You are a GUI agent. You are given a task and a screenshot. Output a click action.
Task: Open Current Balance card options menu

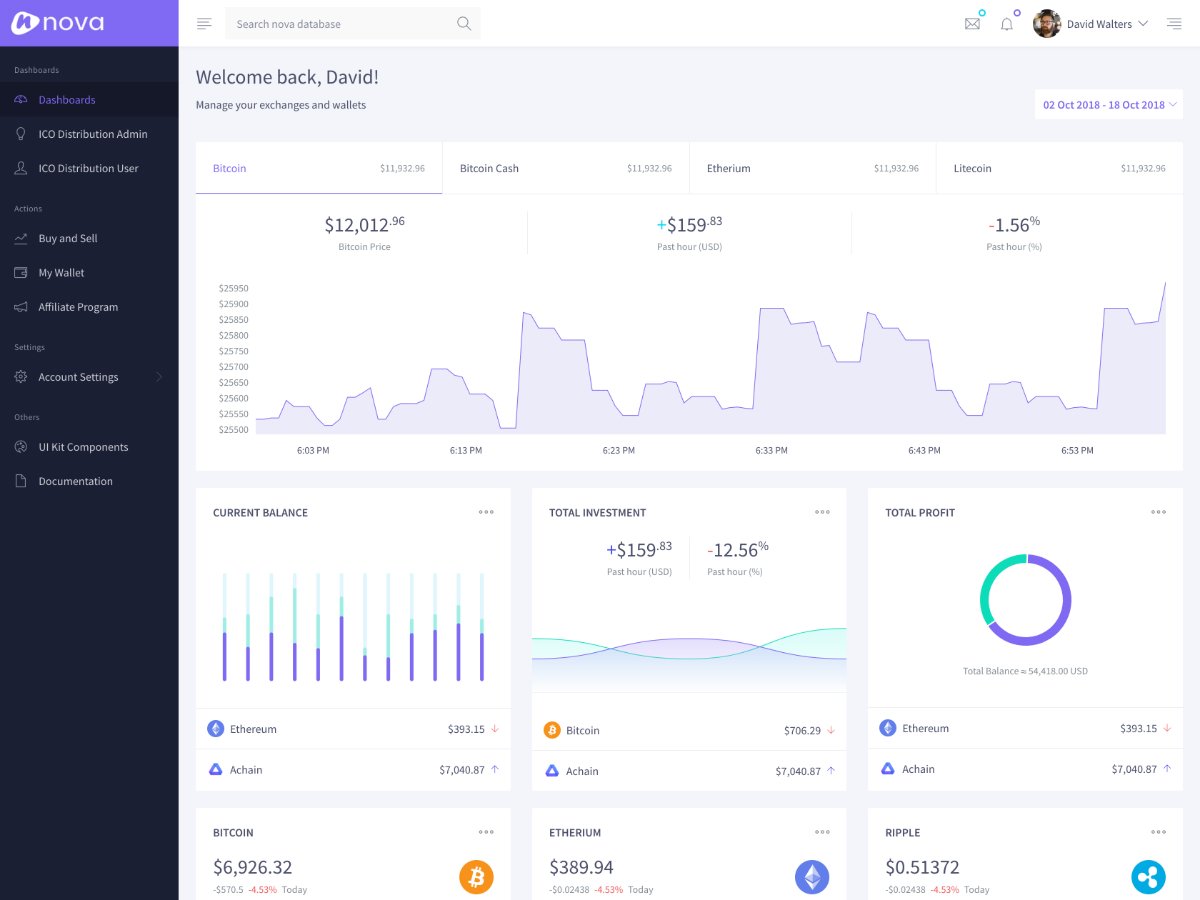click(x=486, y=512)
